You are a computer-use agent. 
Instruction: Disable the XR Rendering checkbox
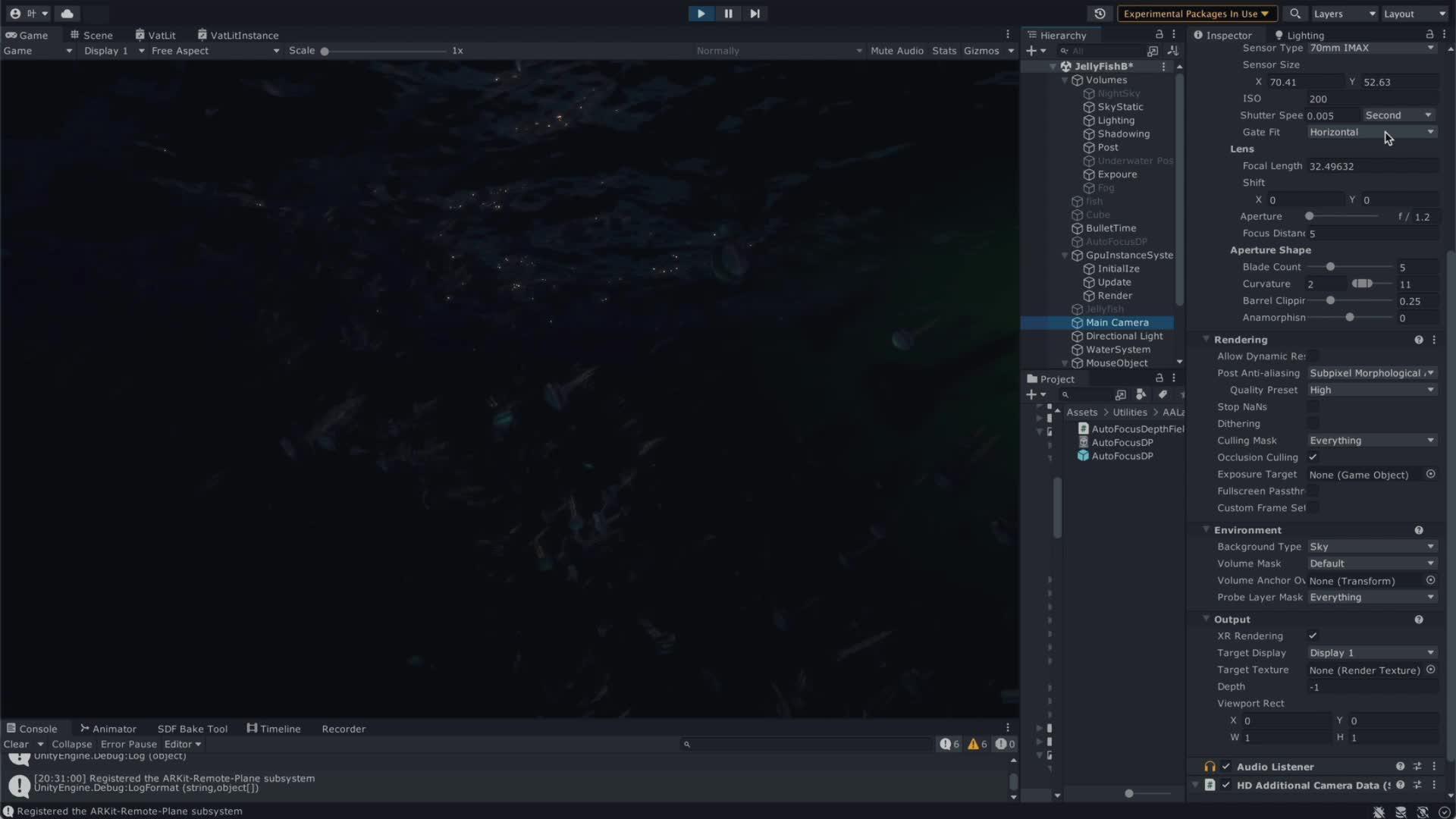[x=1313, y=635]
